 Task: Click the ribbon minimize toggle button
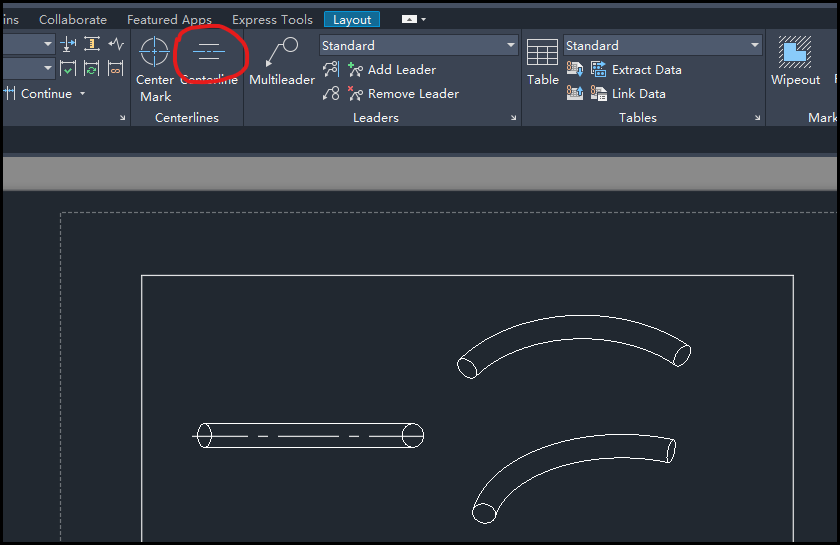coord(409,19)
